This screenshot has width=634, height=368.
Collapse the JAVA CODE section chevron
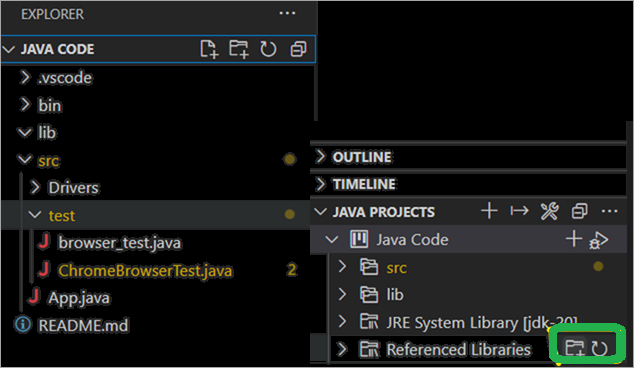[x=8, y=49]
